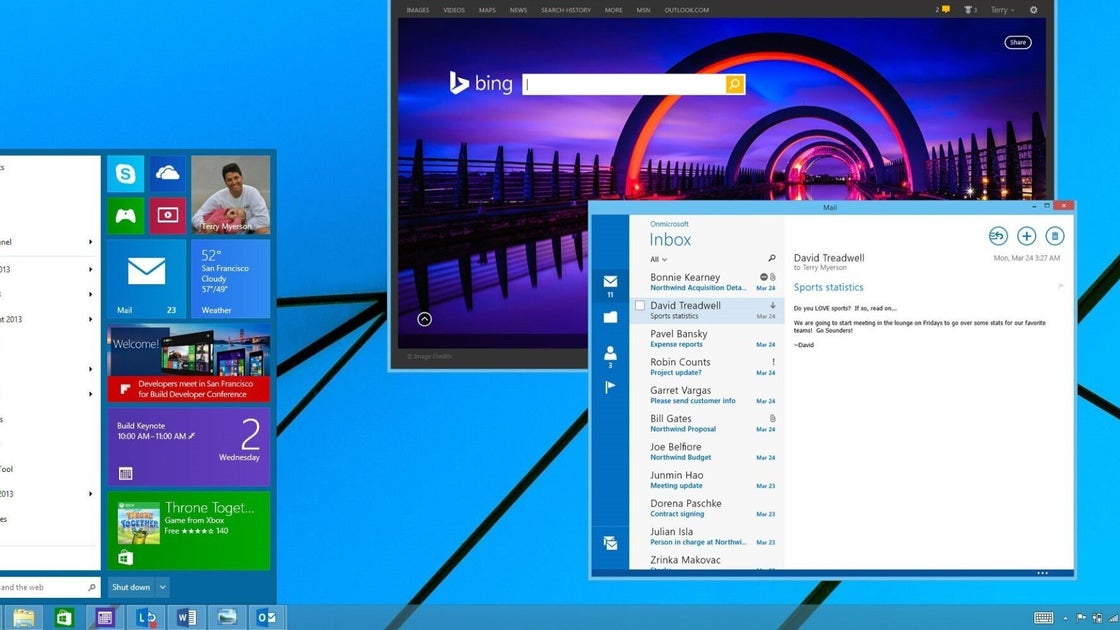This screenshot has width=1120, height=630.
Task: Click the Shut down button
Action: [x=131, y=587]
